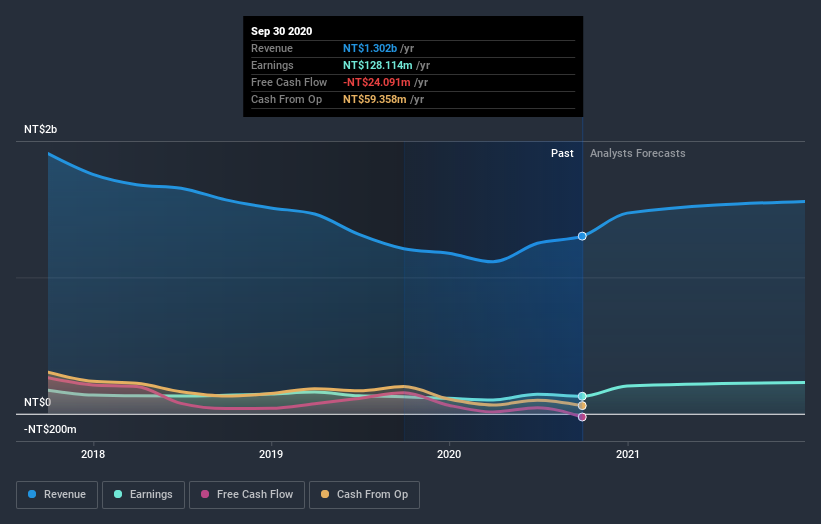Click the NT$128.114m earnings value
The width and height of the screenshot is (821, 524).
click(378, 65)
